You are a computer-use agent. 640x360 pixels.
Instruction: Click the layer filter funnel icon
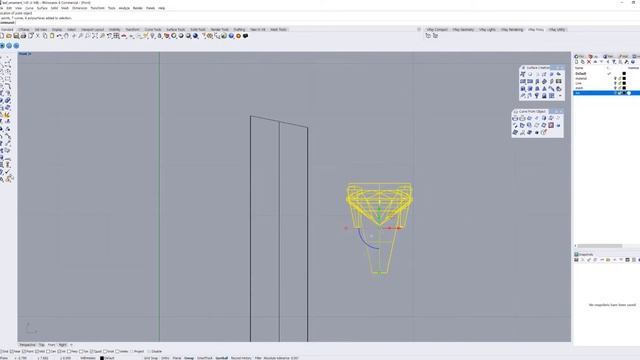[614, 62]
